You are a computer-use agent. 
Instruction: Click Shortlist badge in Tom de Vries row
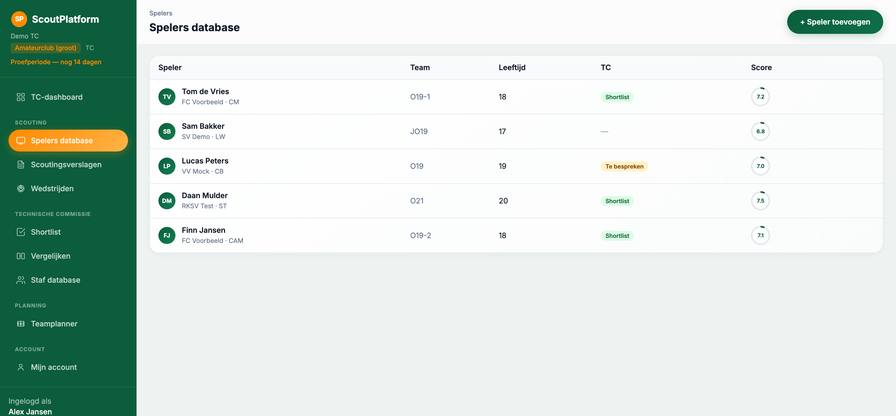click(617, 97)
